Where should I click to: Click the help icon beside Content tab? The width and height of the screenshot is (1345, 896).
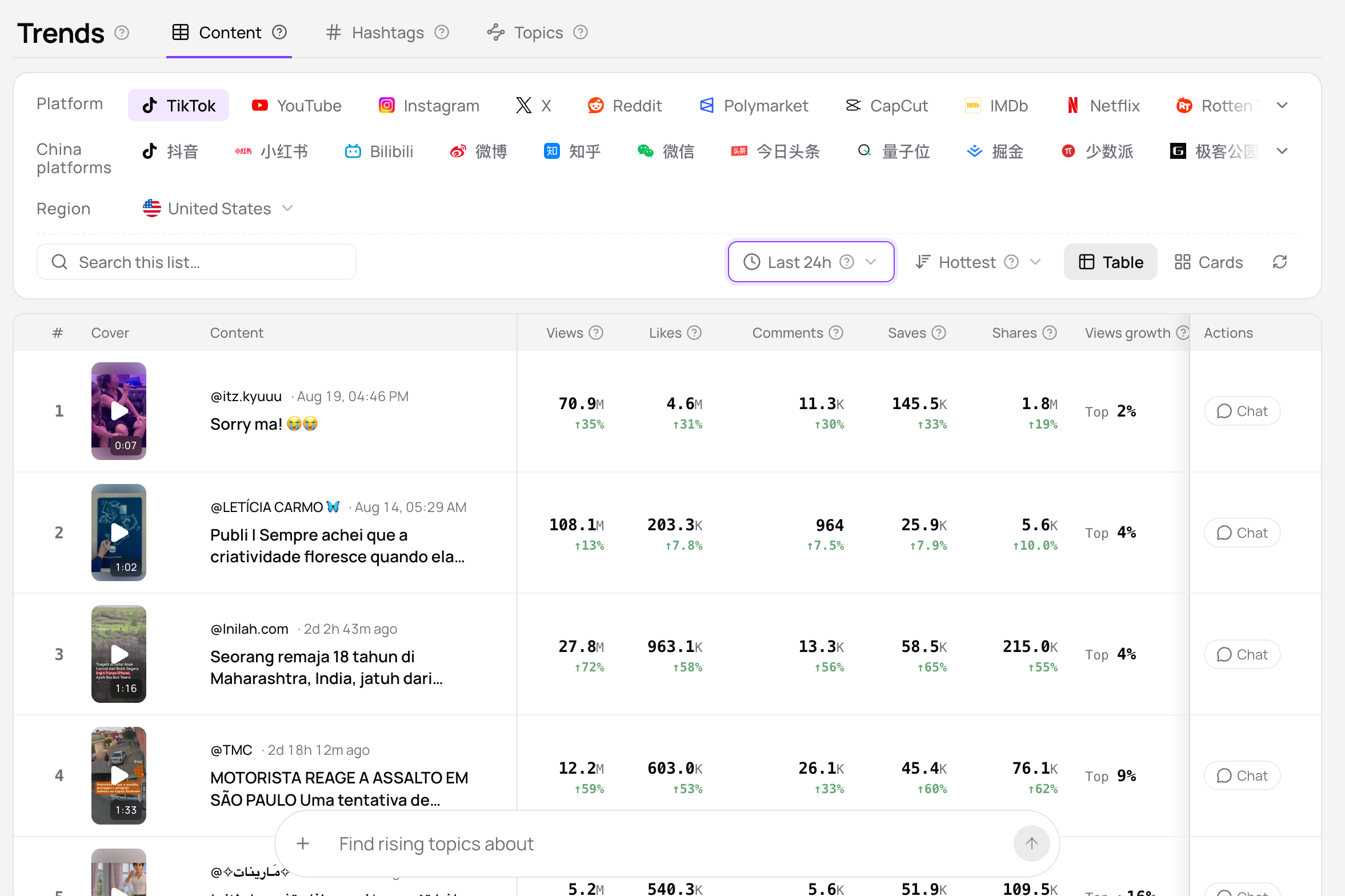(279, 33)
